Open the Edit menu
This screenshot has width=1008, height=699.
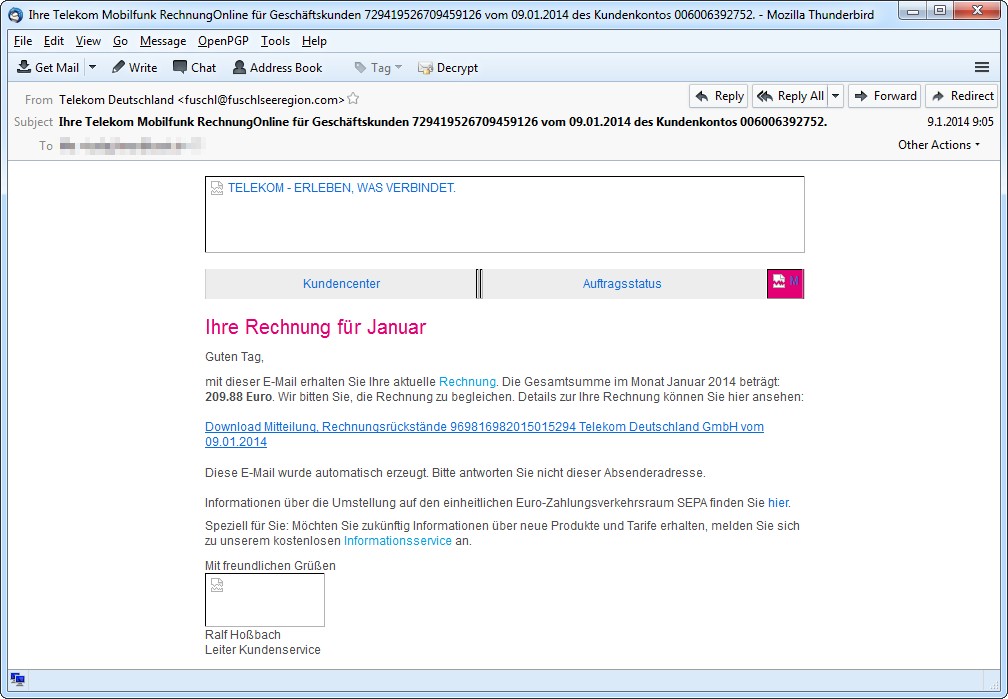click(x=53, y=41)
